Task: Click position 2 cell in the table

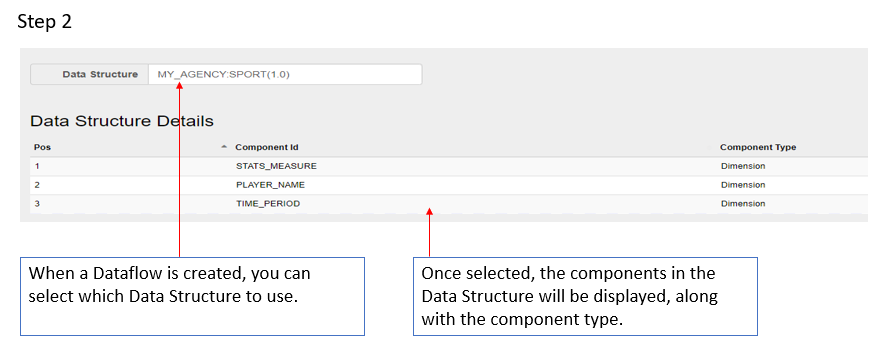Action: point(37,185)
